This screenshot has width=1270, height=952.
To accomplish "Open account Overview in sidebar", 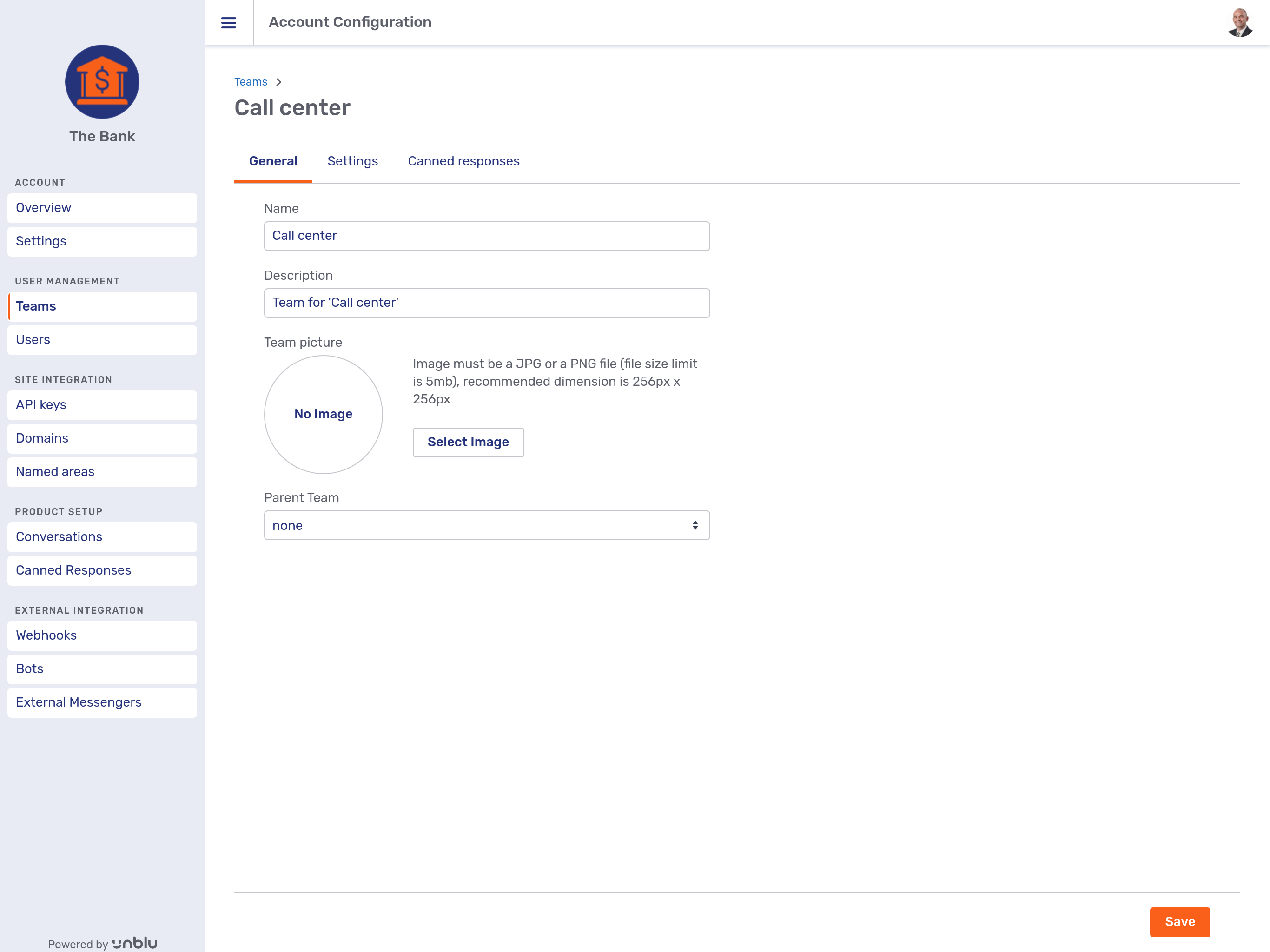I will point(102,208).
